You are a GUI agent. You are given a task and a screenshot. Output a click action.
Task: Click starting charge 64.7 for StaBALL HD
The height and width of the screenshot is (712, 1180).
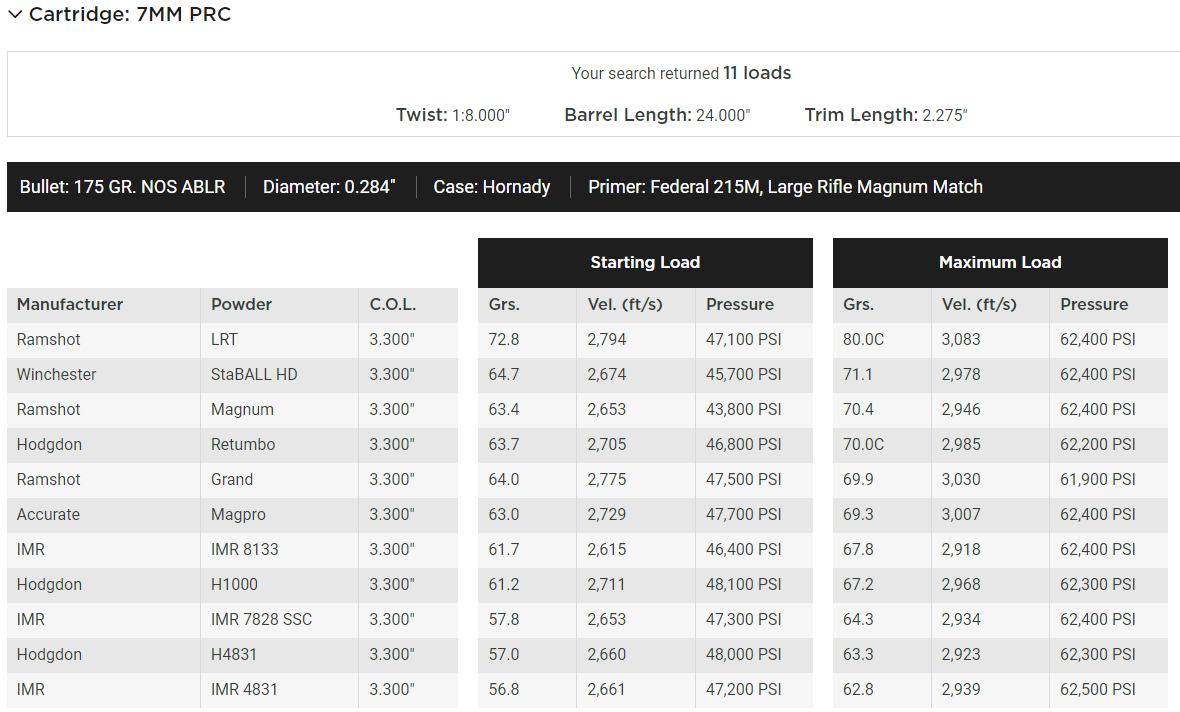pyautogui.click(x=503, y=375)
